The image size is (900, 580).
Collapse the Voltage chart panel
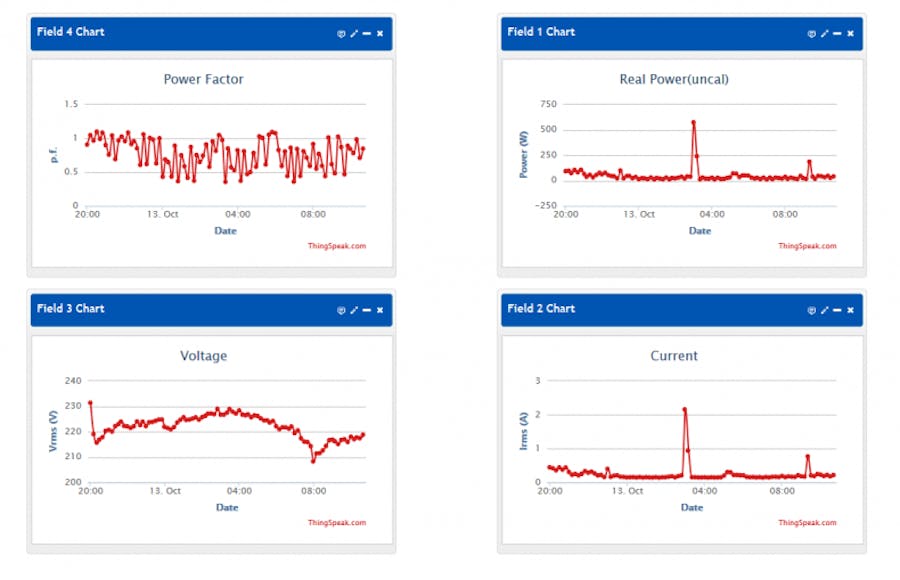pos(366,310)
